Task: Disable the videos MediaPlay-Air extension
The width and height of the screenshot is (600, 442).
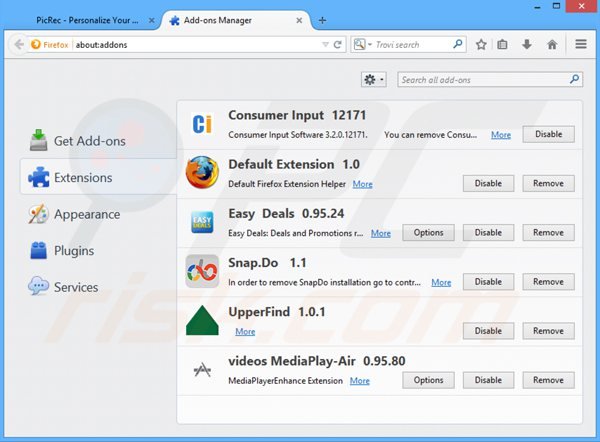Action: (x=488, y=380)
